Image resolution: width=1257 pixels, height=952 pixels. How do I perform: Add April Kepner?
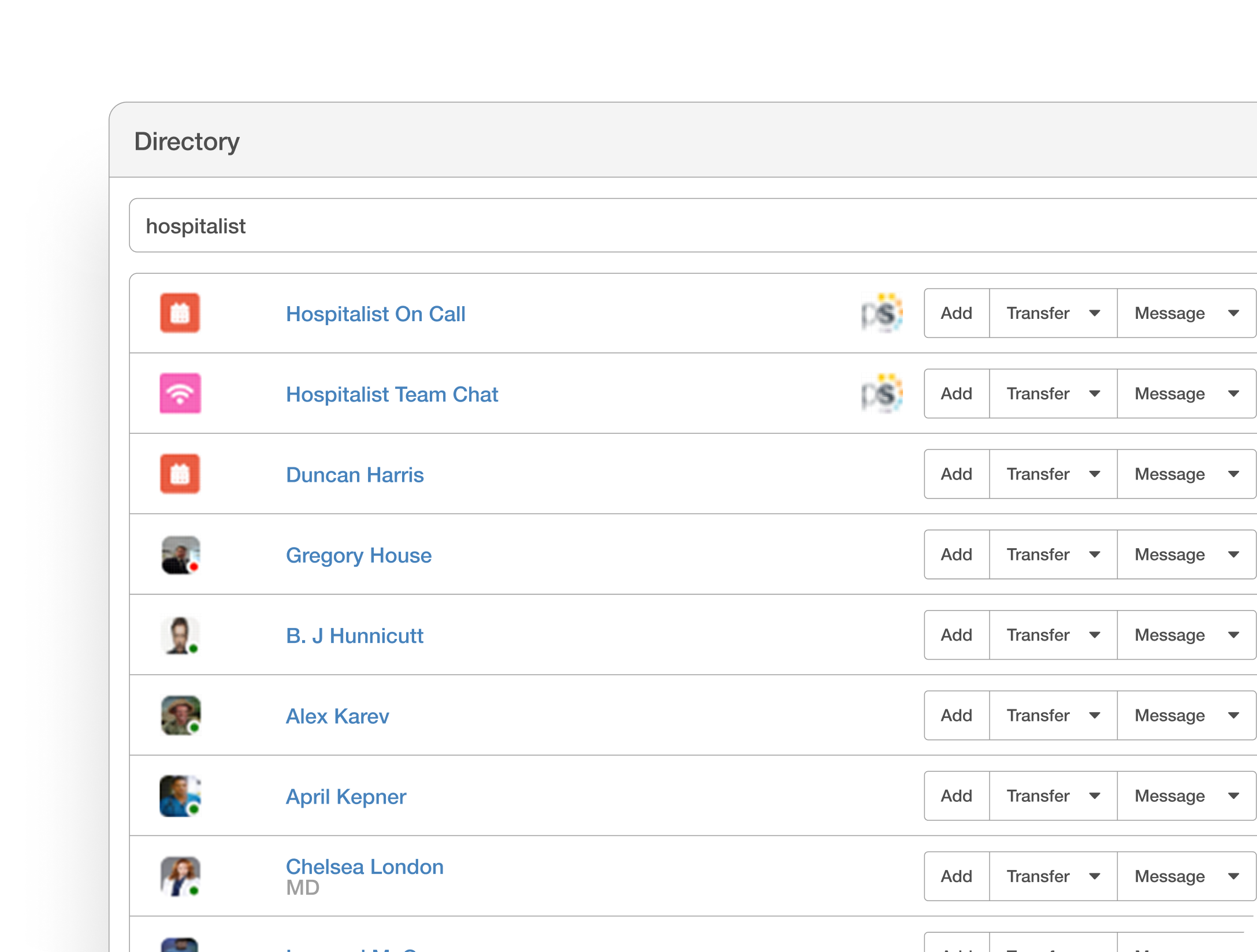tap(957, 795)
